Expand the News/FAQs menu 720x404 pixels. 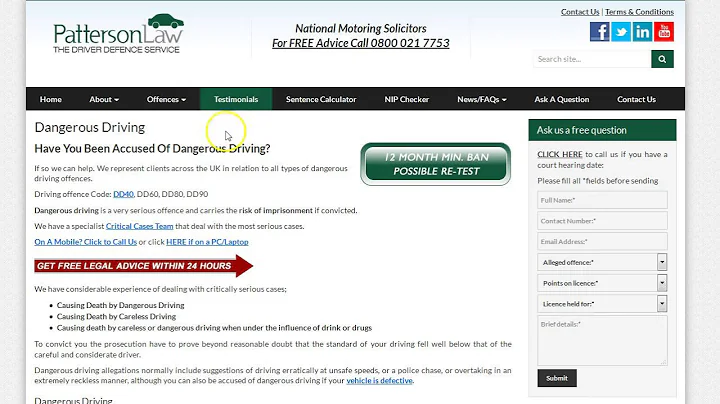pos(482,99)
